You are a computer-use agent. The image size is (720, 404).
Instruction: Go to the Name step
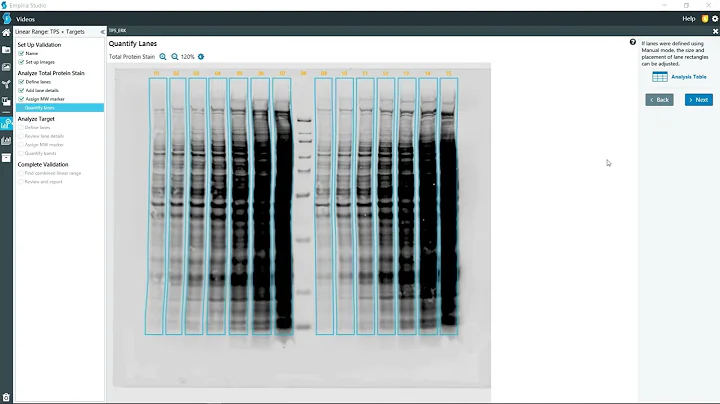pyautogui.click(x=32, y=54)
